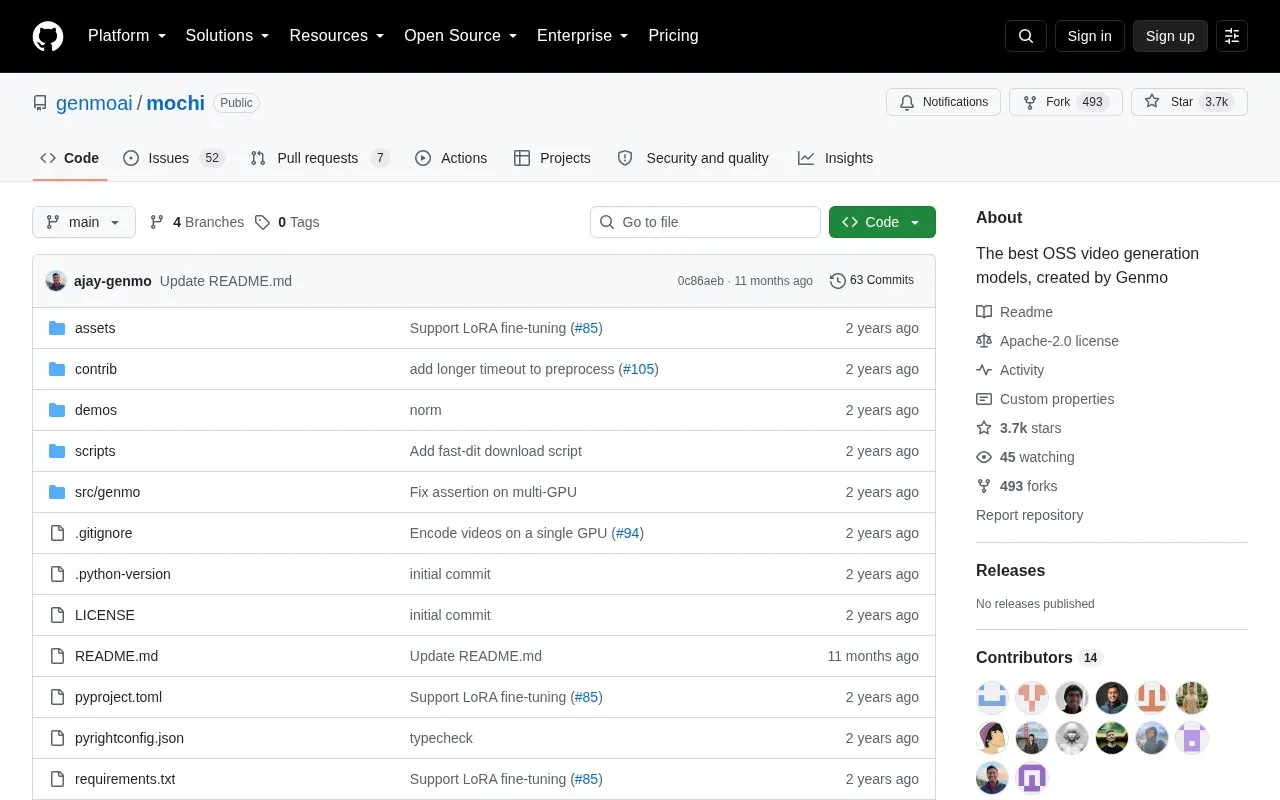Click the Activity pulse icon
The image size is (1280, 800).
984,370
